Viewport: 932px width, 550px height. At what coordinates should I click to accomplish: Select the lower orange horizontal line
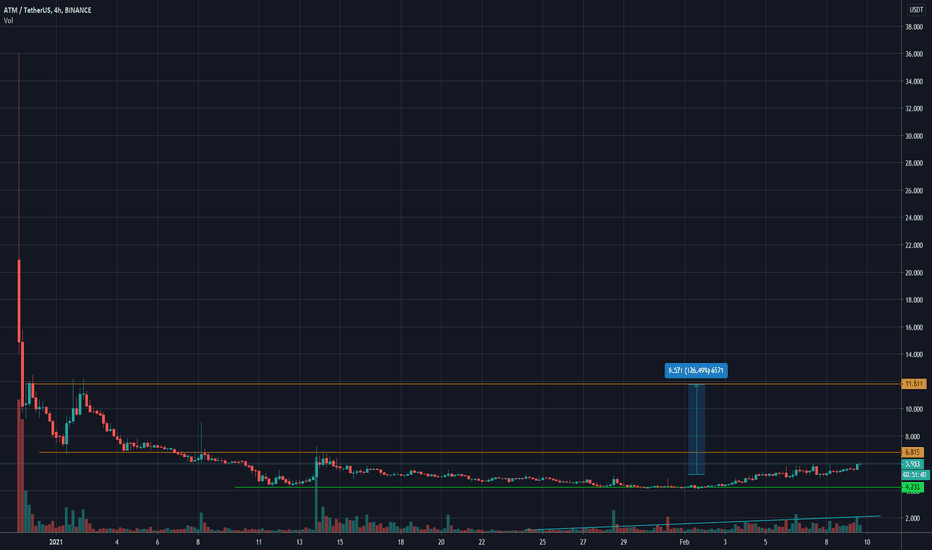pyautogui.click(x=470, y=452)
